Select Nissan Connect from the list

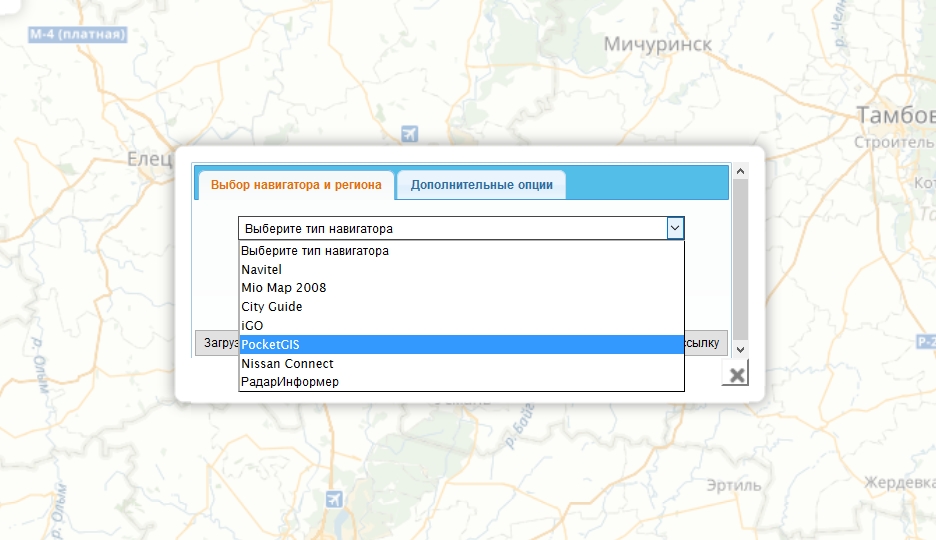click(x=288, y=364)
